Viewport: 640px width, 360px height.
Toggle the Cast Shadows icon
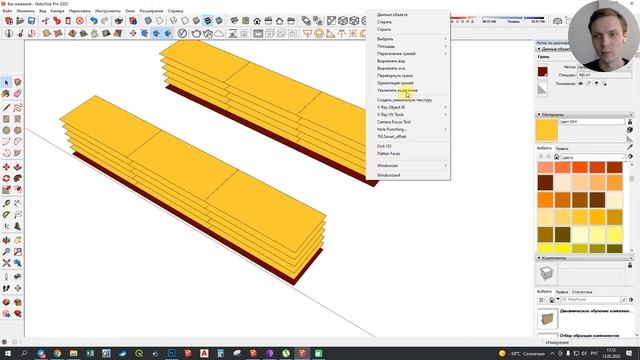(604, 84)
